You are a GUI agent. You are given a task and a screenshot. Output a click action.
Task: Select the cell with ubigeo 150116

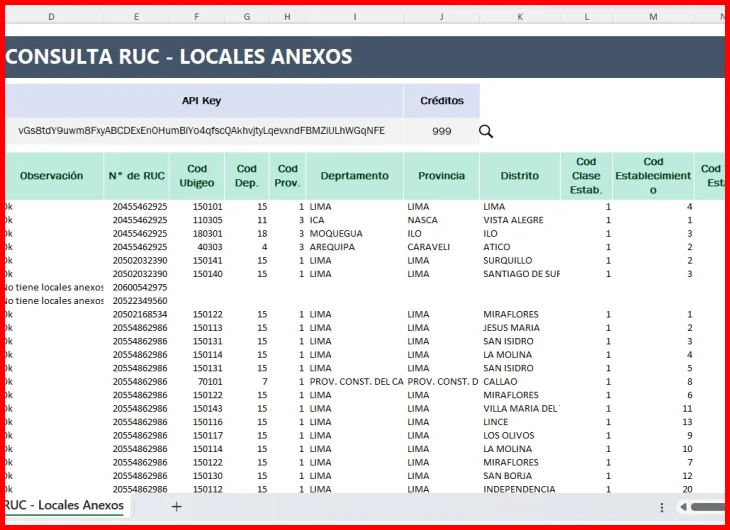tap(196, 422)
